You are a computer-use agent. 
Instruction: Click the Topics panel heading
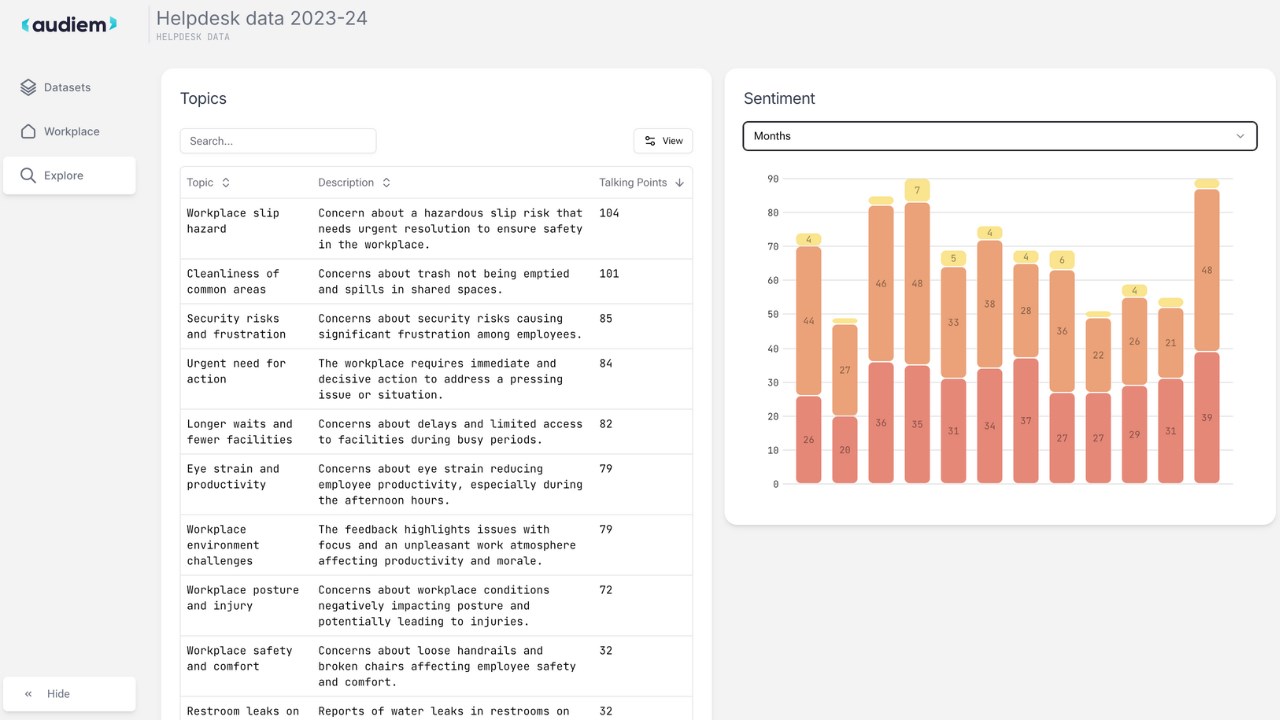(203, 98)
